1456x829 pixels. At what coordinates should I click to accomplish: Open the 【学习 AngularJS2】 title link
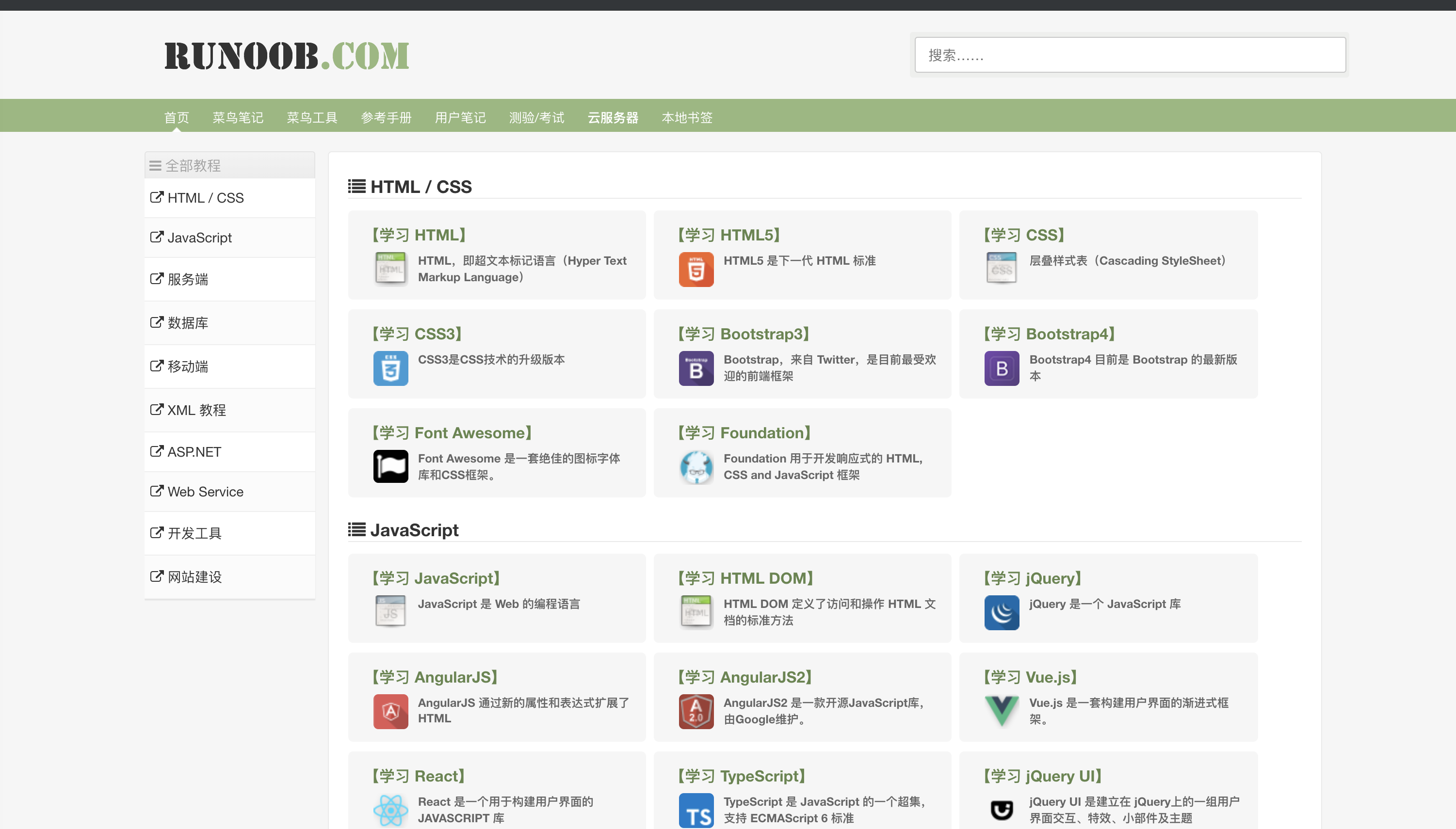pos(744,677)
